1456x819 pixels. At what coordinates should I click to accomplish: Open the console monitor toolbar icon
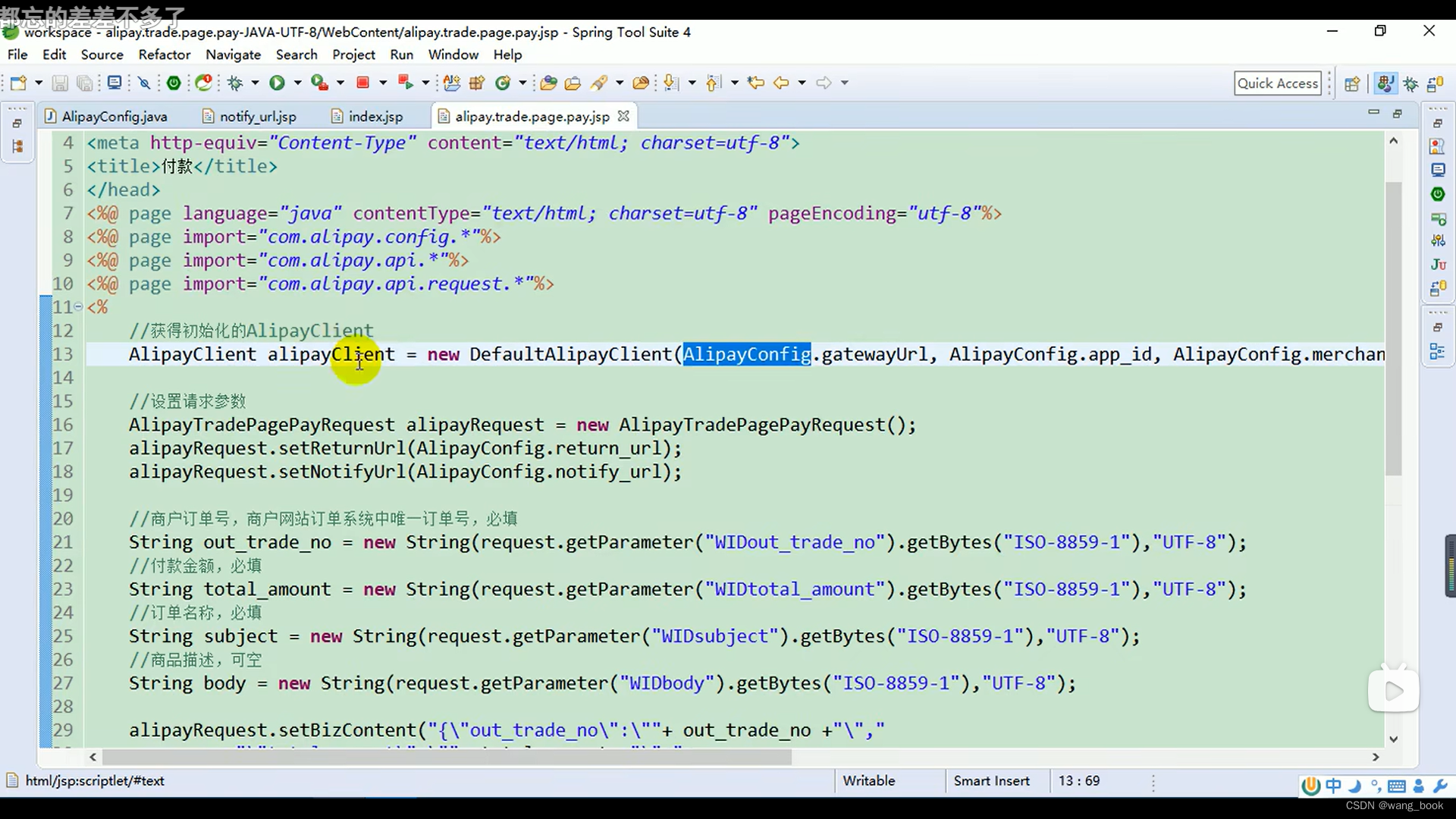[115, 83]
